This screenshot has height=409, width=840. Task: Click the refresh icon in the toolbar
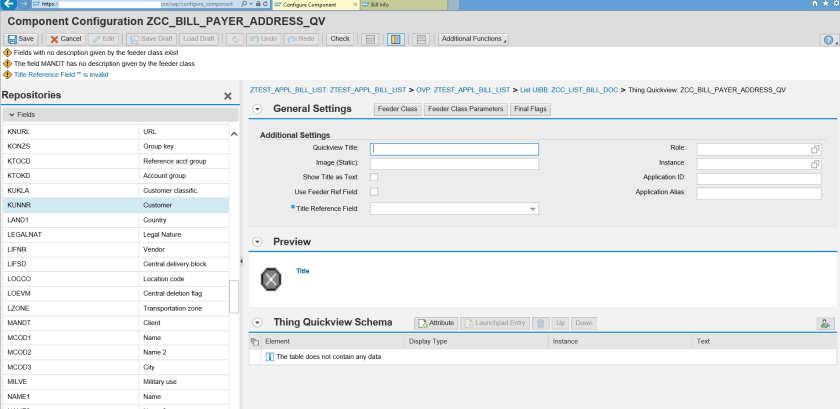coord(234,39)
